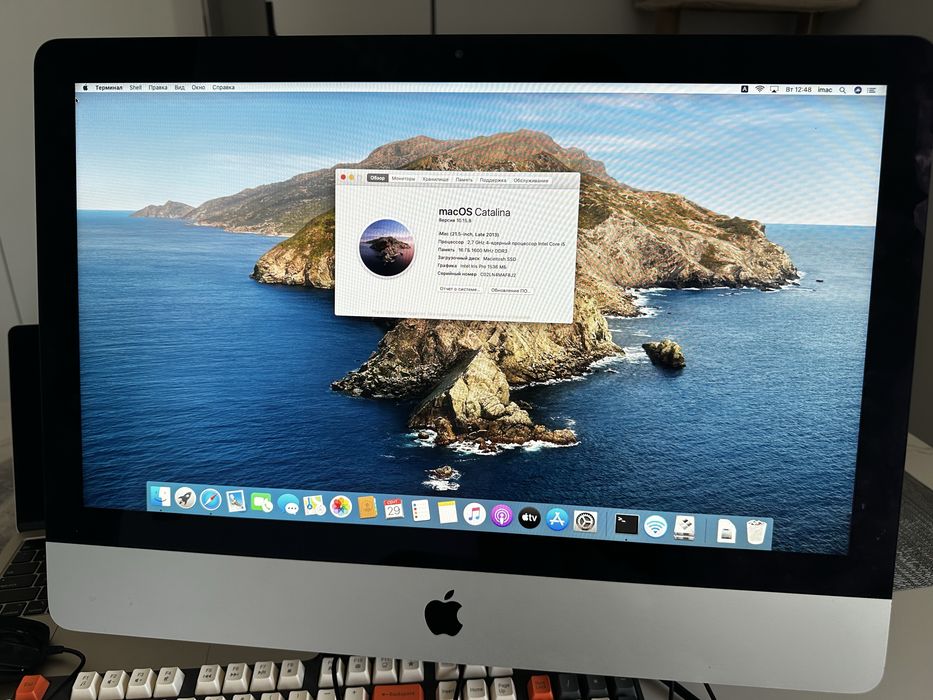Click the Графика Intel Iris Pro line

point(472,267)
